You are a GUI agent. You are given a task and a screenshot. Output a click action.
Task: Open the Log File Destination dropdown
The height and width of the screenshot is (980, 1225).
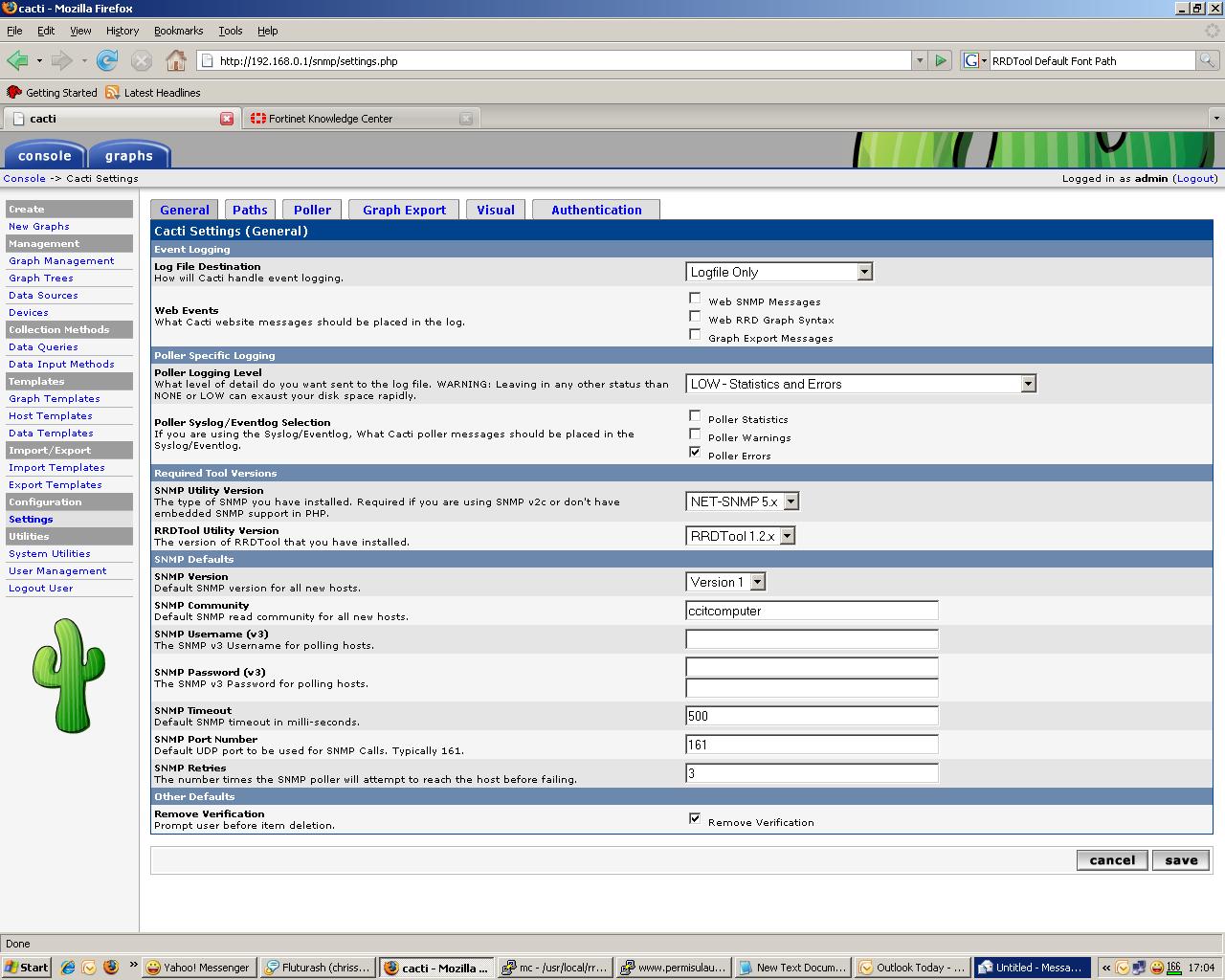[x=779, y=272]
